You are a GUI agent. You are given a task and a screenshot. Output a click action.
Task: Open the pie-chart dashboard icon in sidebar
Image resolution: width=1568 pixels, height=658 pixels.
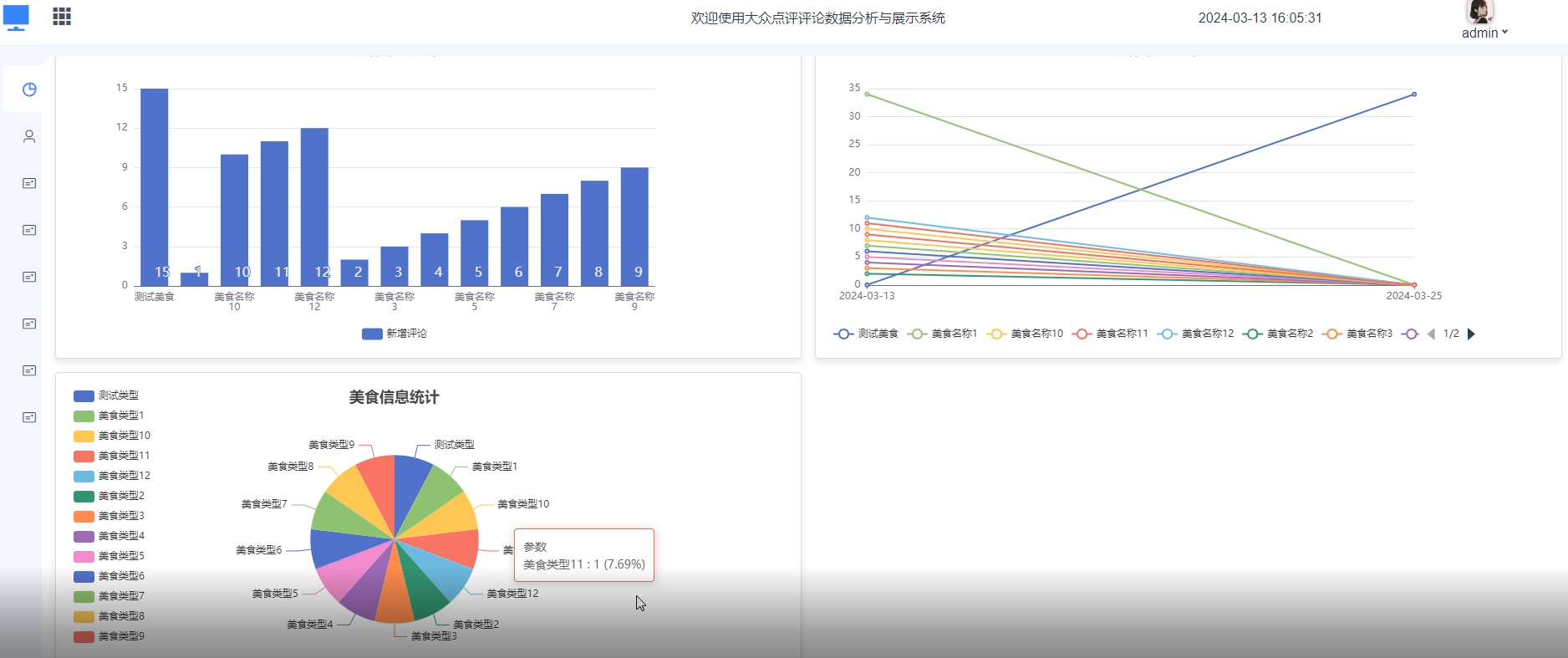click(x=29, y=89)
